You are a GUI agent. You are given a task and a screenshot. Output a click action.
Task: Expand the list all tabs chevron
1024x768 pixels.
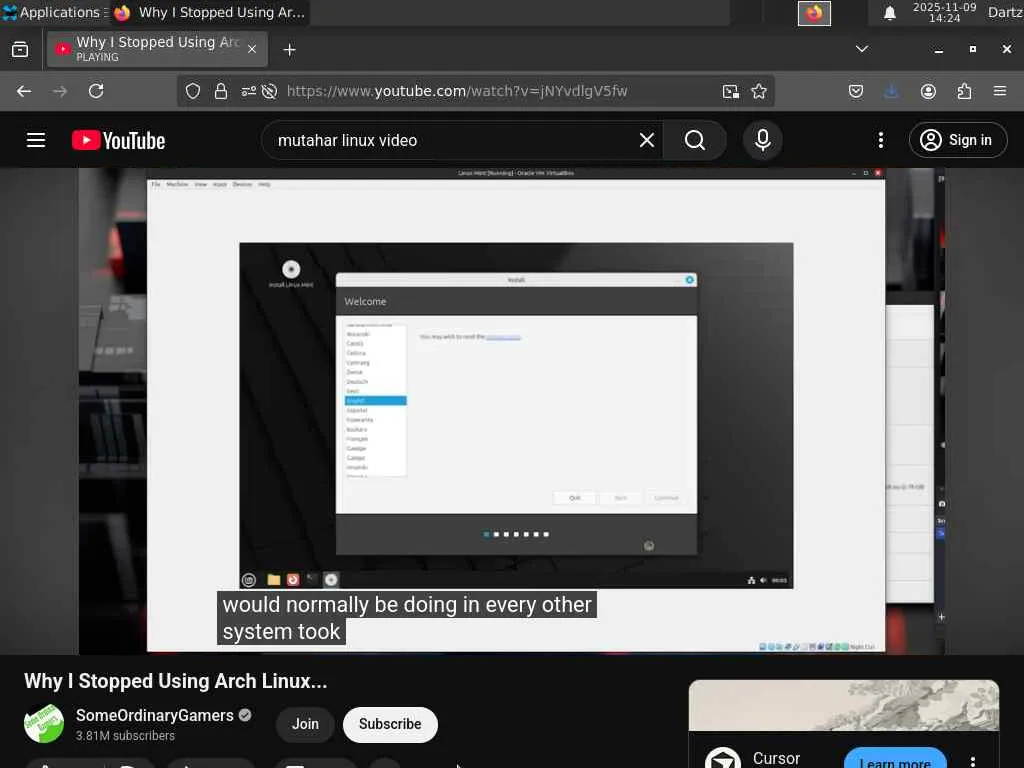point(862,49)
